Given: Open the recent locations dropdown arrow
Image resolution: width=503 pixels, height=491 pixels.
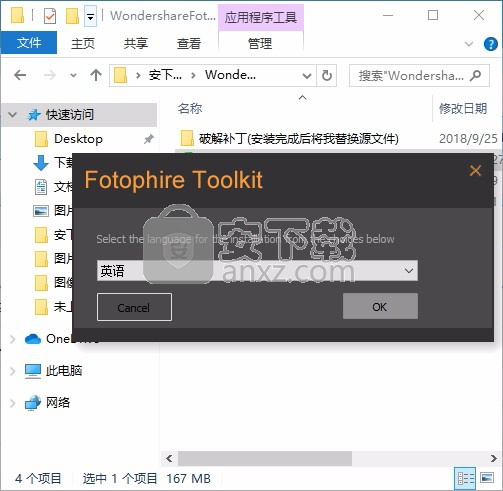Looking at the screenshot, I should (x=73, y=76).
